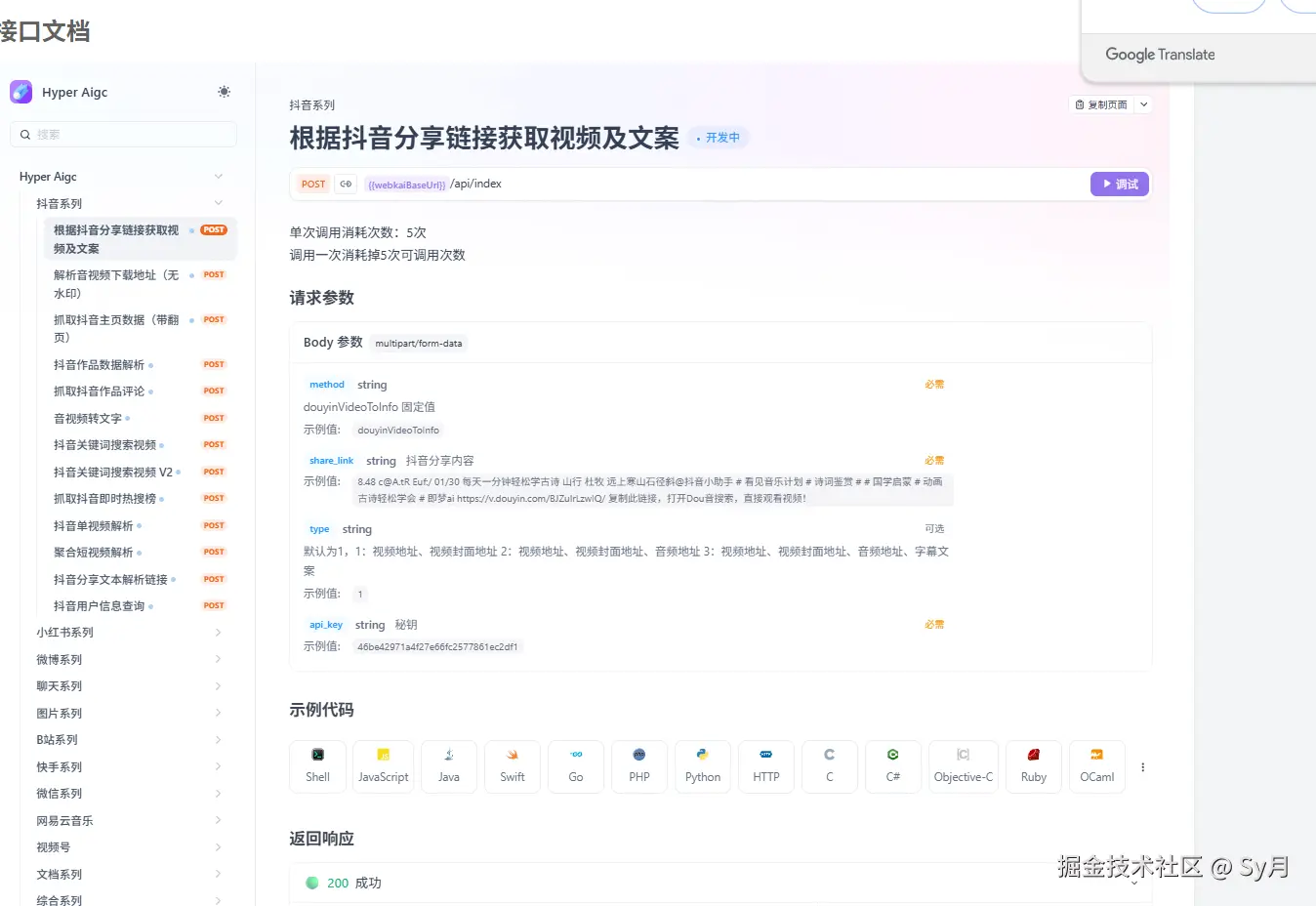Select the Python code example icon
The height and width of the screenshot is (906, 1316).
click(x=703, y=766)
